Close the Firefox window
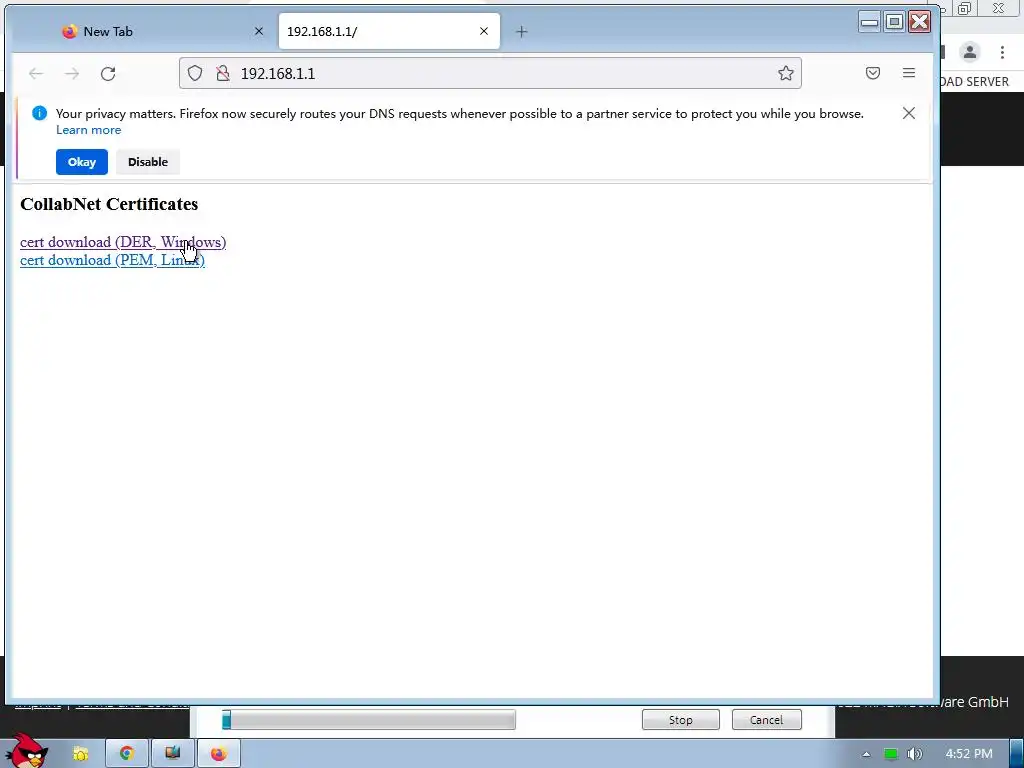Image resolution: width=1024 pixels, height=768 pixels. point(920,22)
